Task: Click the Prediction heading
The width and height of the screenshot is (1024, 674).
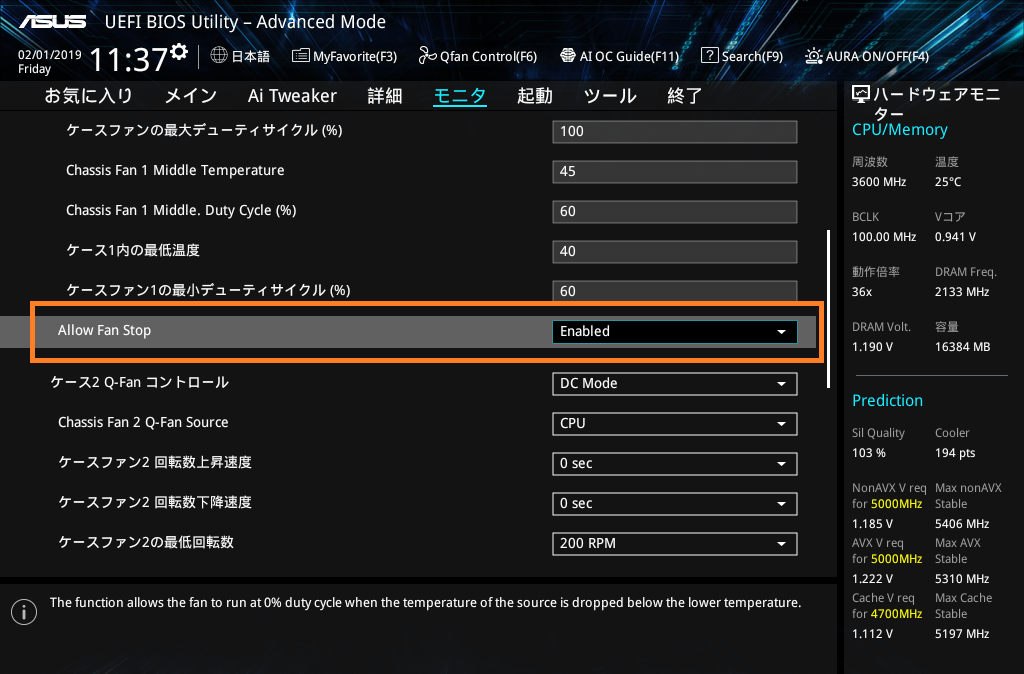Action: (888, 400)
